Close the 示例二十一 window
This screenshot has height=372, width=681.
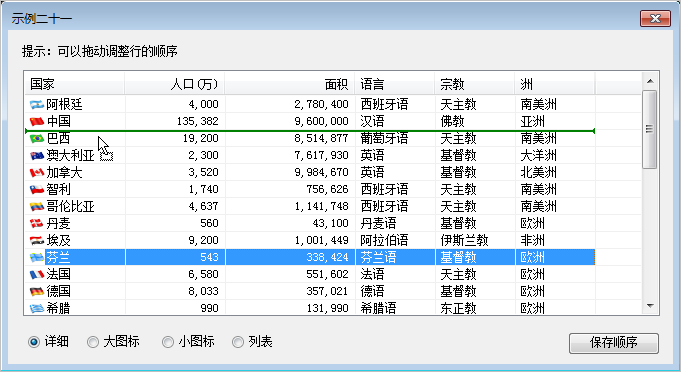coord(655,18)
